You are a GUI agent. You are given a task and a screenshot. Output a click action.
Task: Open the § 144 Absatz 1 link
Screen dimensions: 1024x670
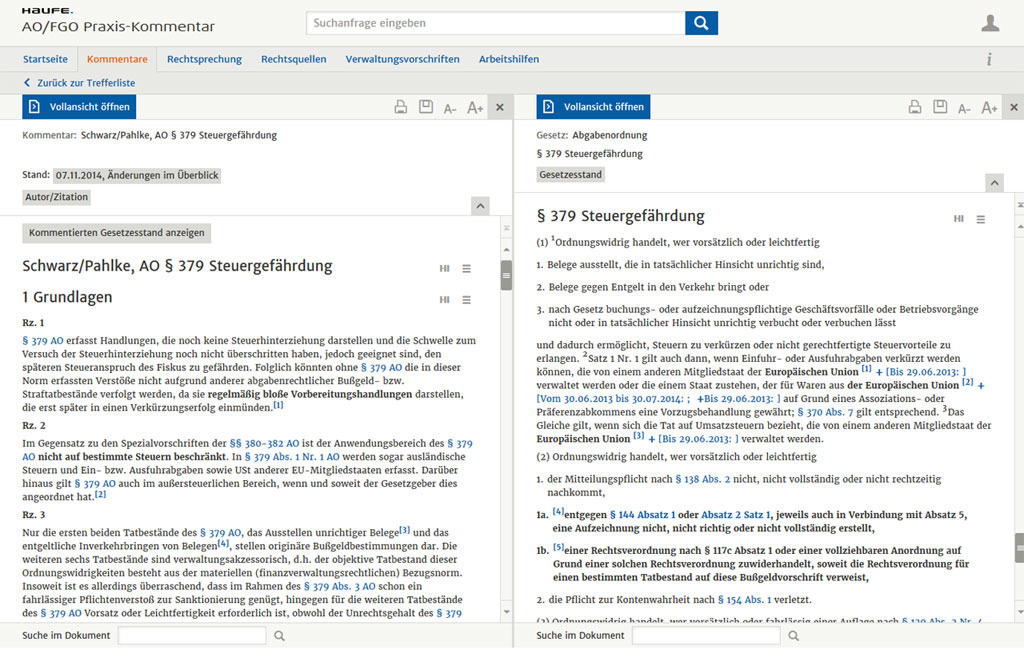click(642, 515)
